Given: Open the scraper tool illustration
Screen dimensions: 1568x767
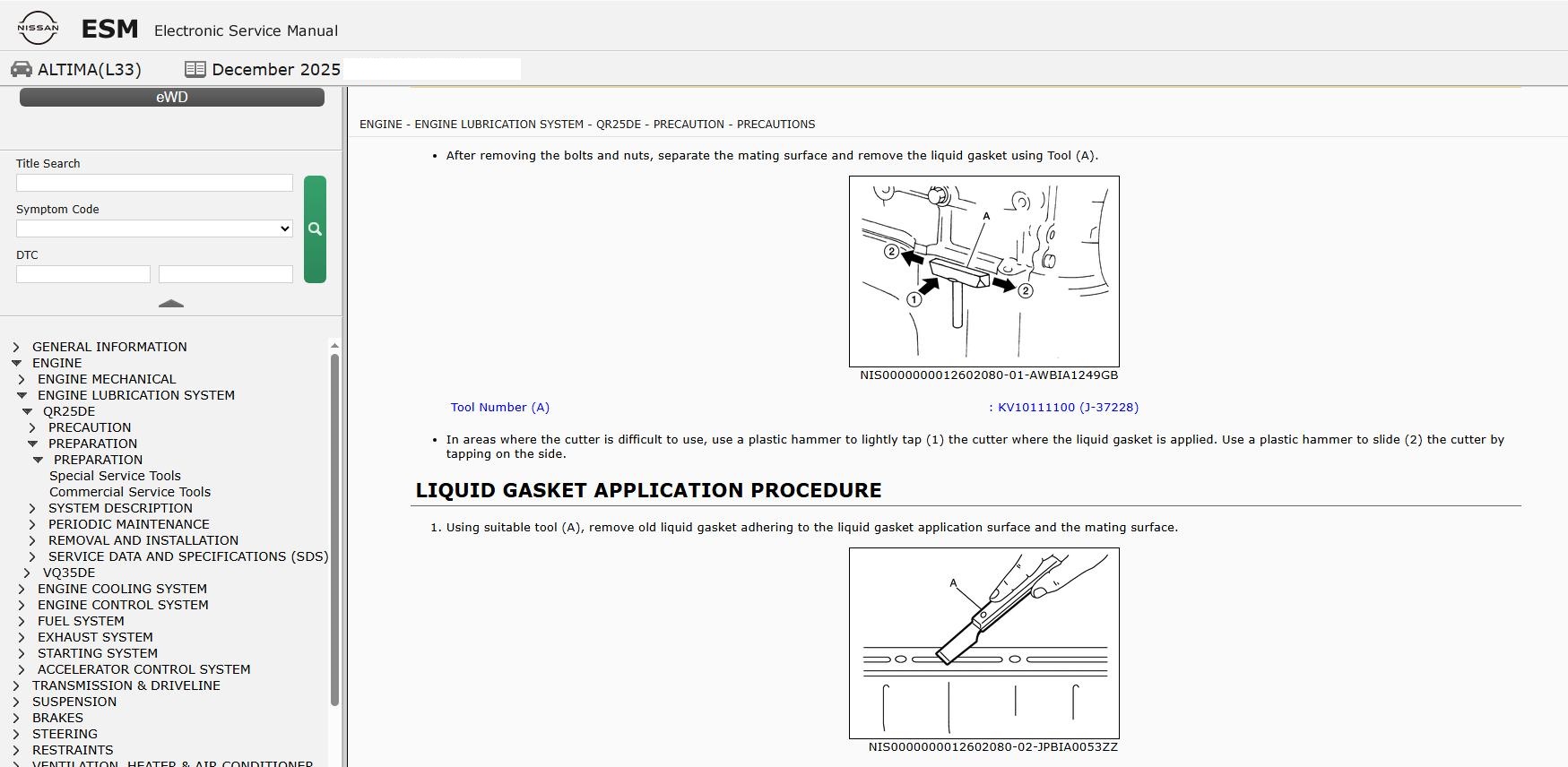Looking at the screenshot, I should click(x=984, y=643).
